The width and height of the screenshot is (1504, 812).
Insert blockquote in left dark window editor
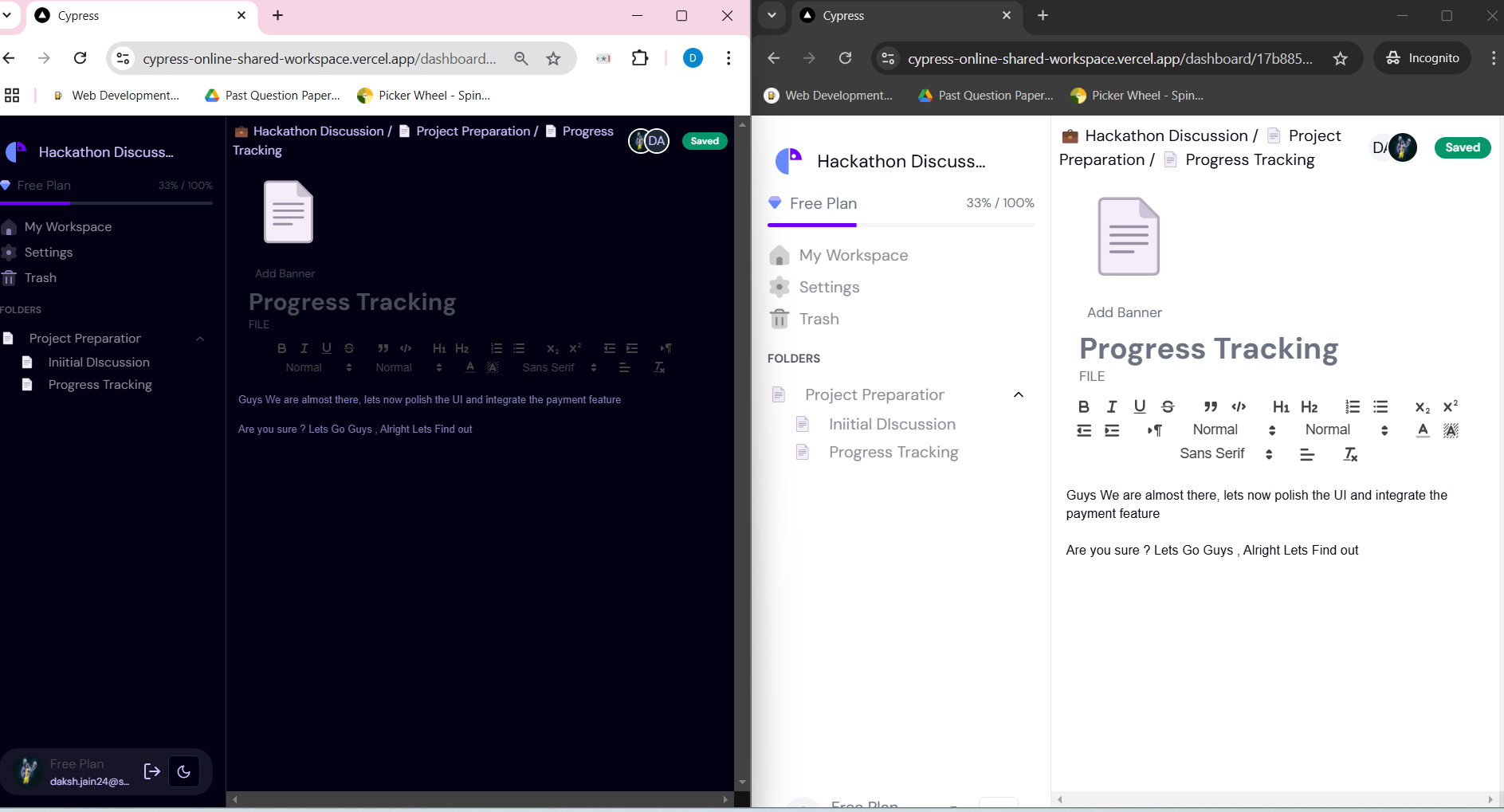(x=383, y=348)
